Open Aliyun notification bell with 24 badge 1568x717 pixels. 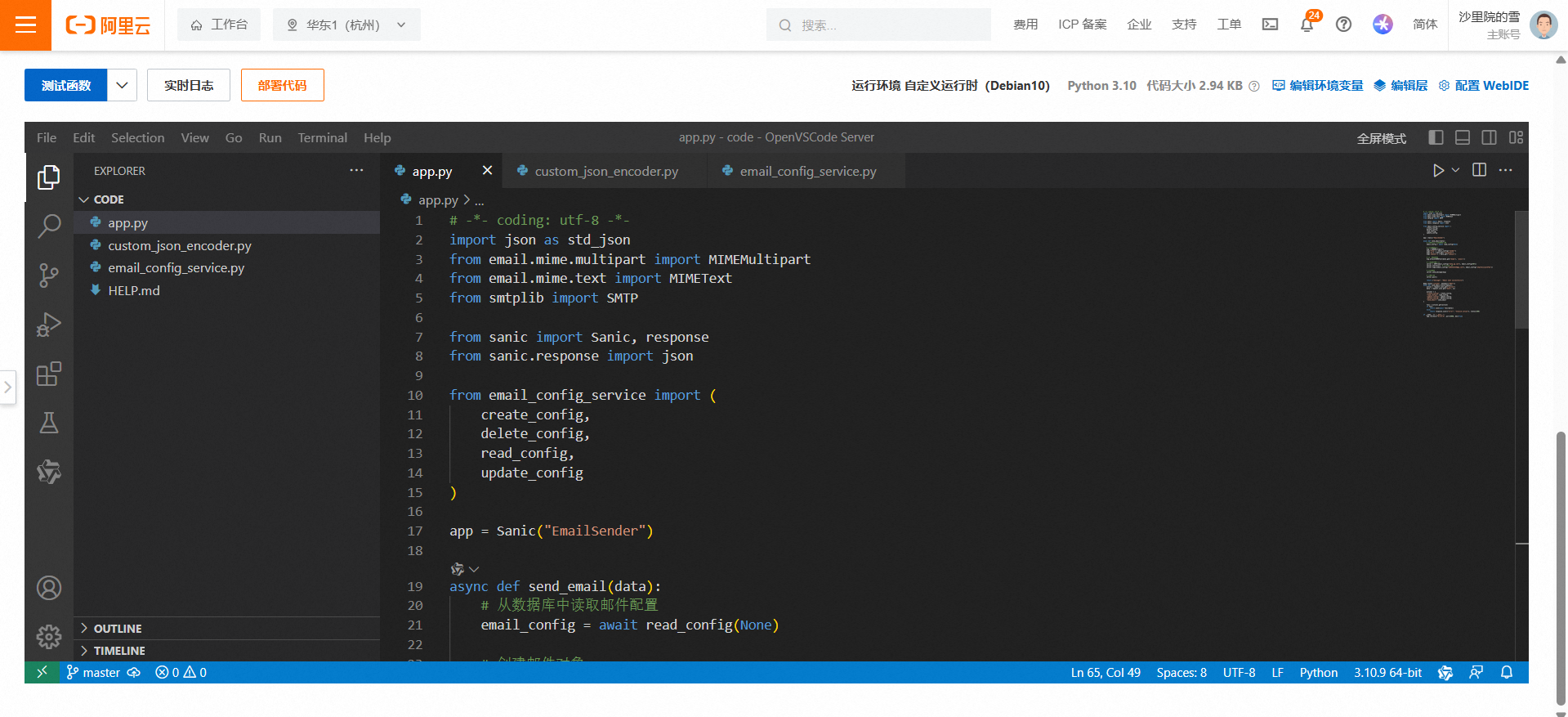coord(1307,24)
